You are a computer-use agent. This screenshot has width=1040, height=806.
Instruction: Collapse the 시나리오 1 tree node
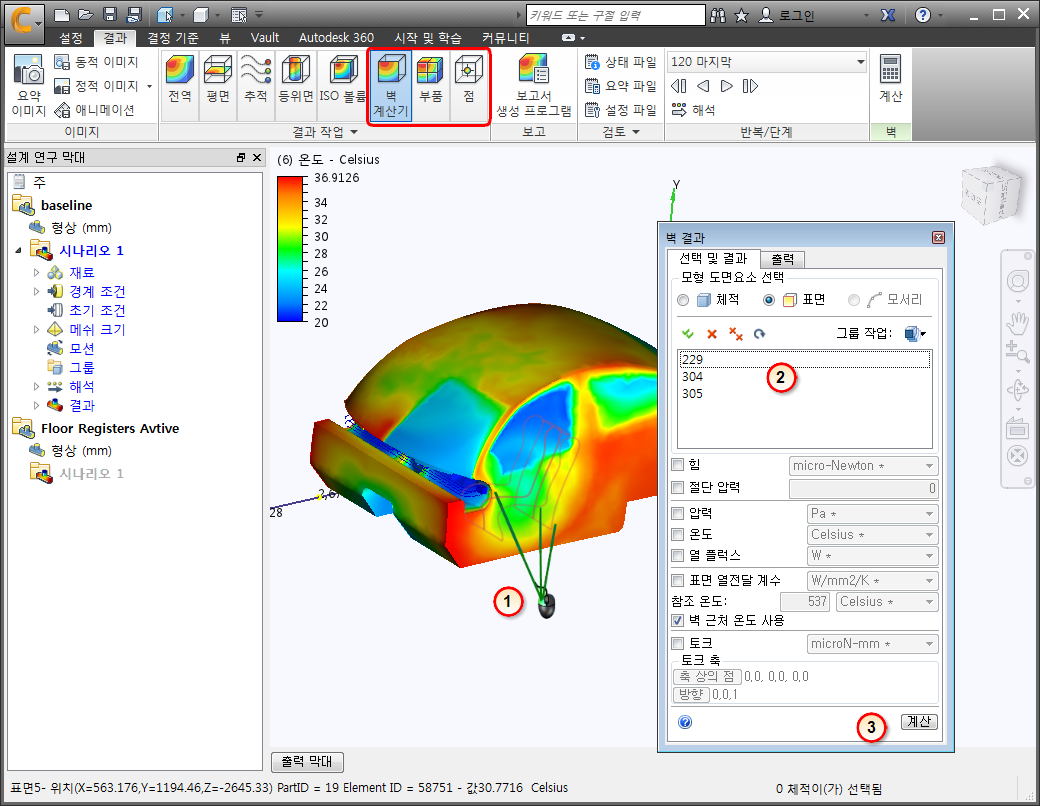(19, 251)
